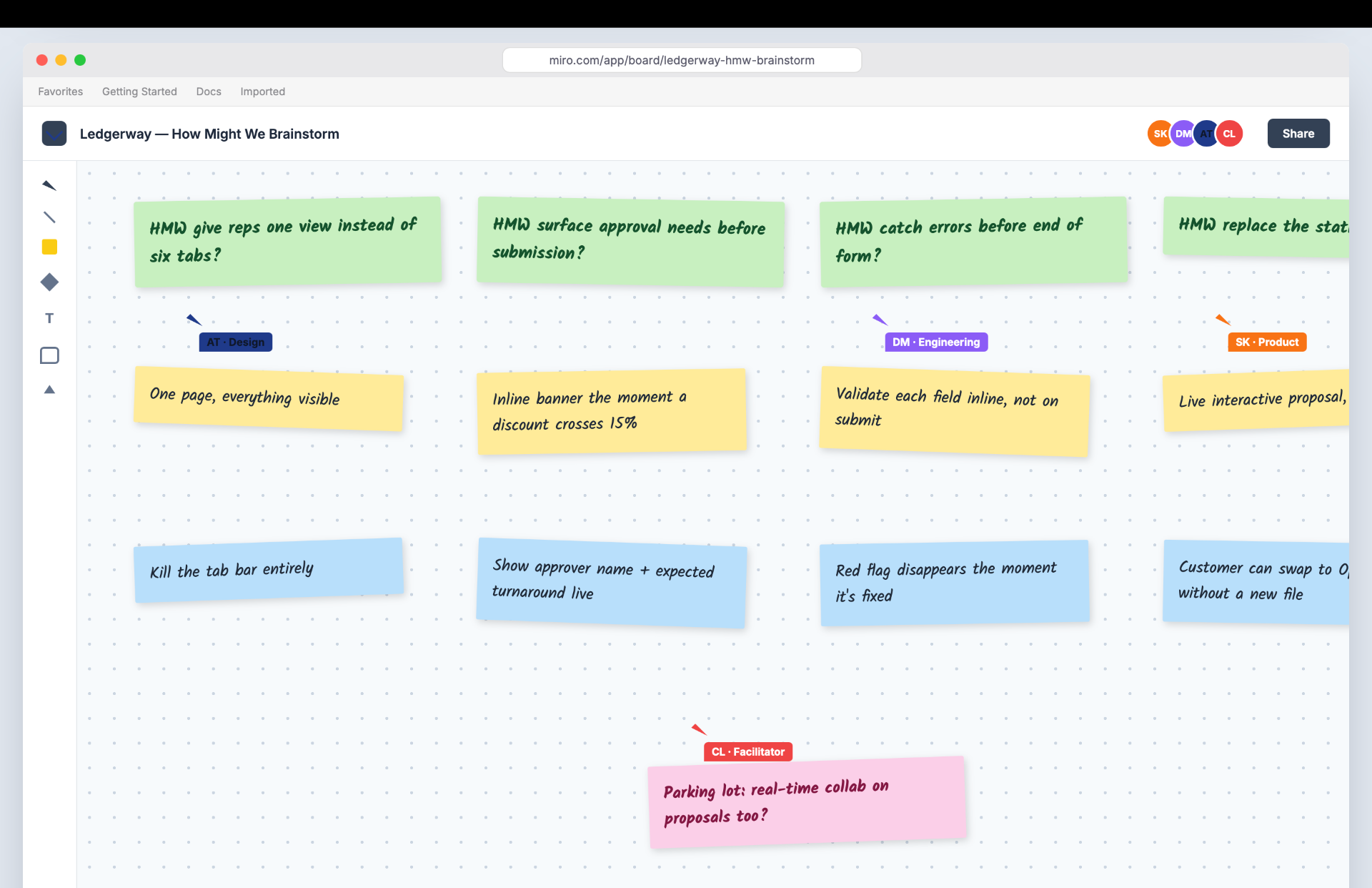Viewport: 1372px width, 888px height.
Task: Focus the miro.com address bar
Action: click(x=682, y=60)
